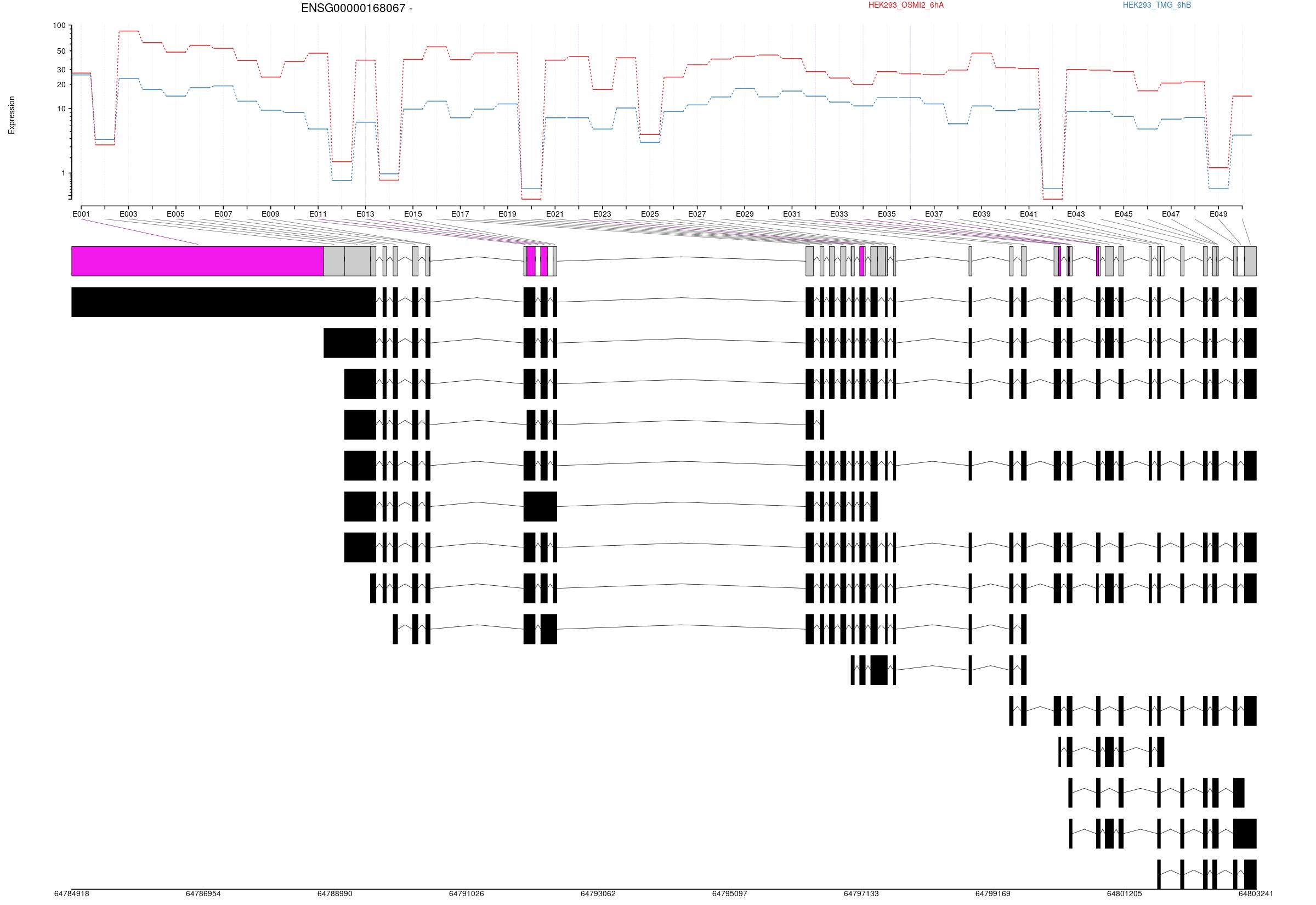
Task: Click exon bin label E033
Action: [x=839, y=214]
